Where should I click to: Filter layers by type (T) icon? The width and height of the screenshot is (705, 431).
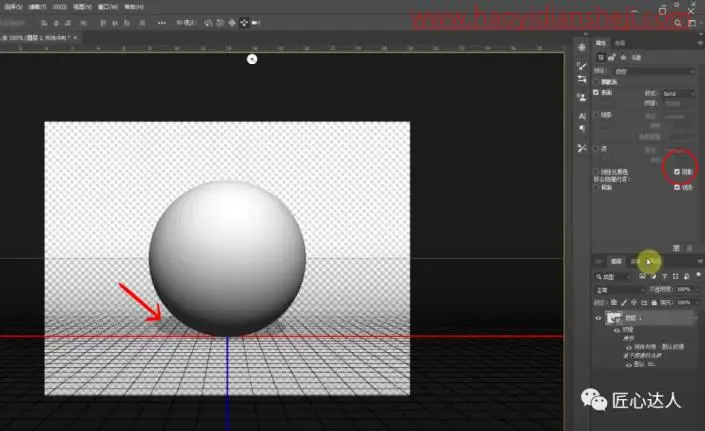[665, 276]
